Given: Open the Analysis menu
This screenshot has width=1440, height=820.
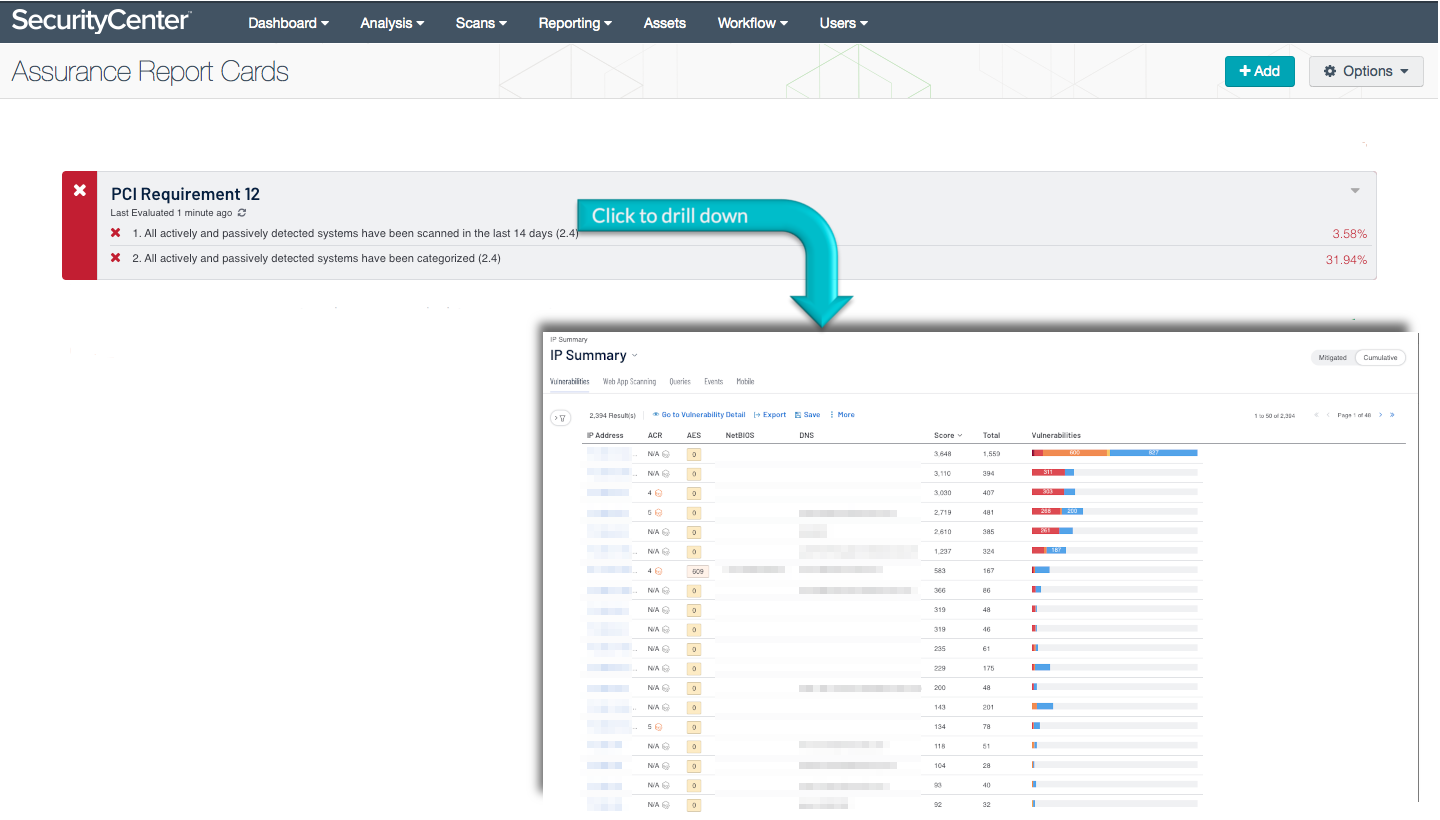Looking at the screenshot, I should [x=392, y=23].
